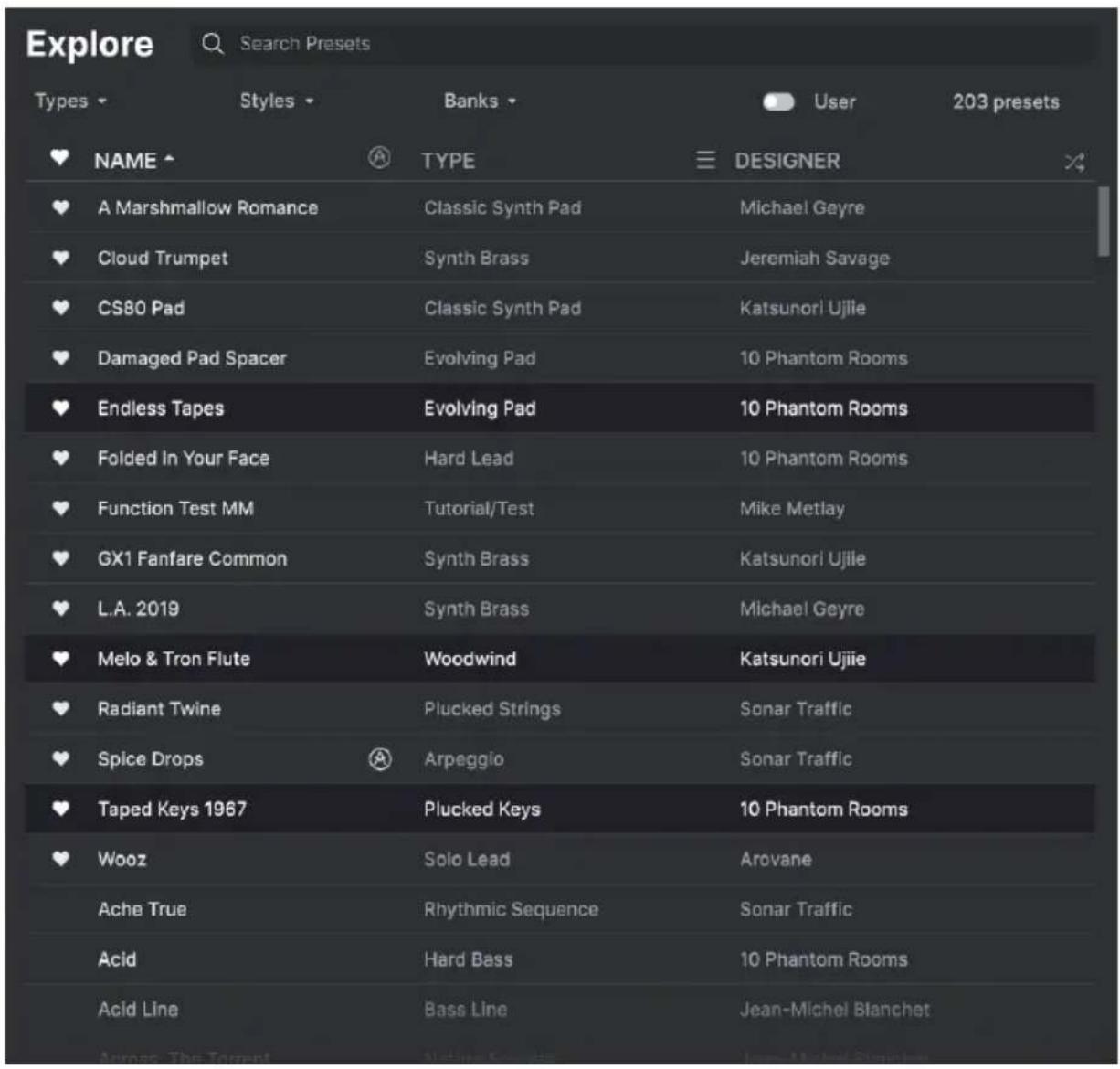Toggle heart on Endless Tapes
Screen dimensions: 1120x1069
coord(60,408)
